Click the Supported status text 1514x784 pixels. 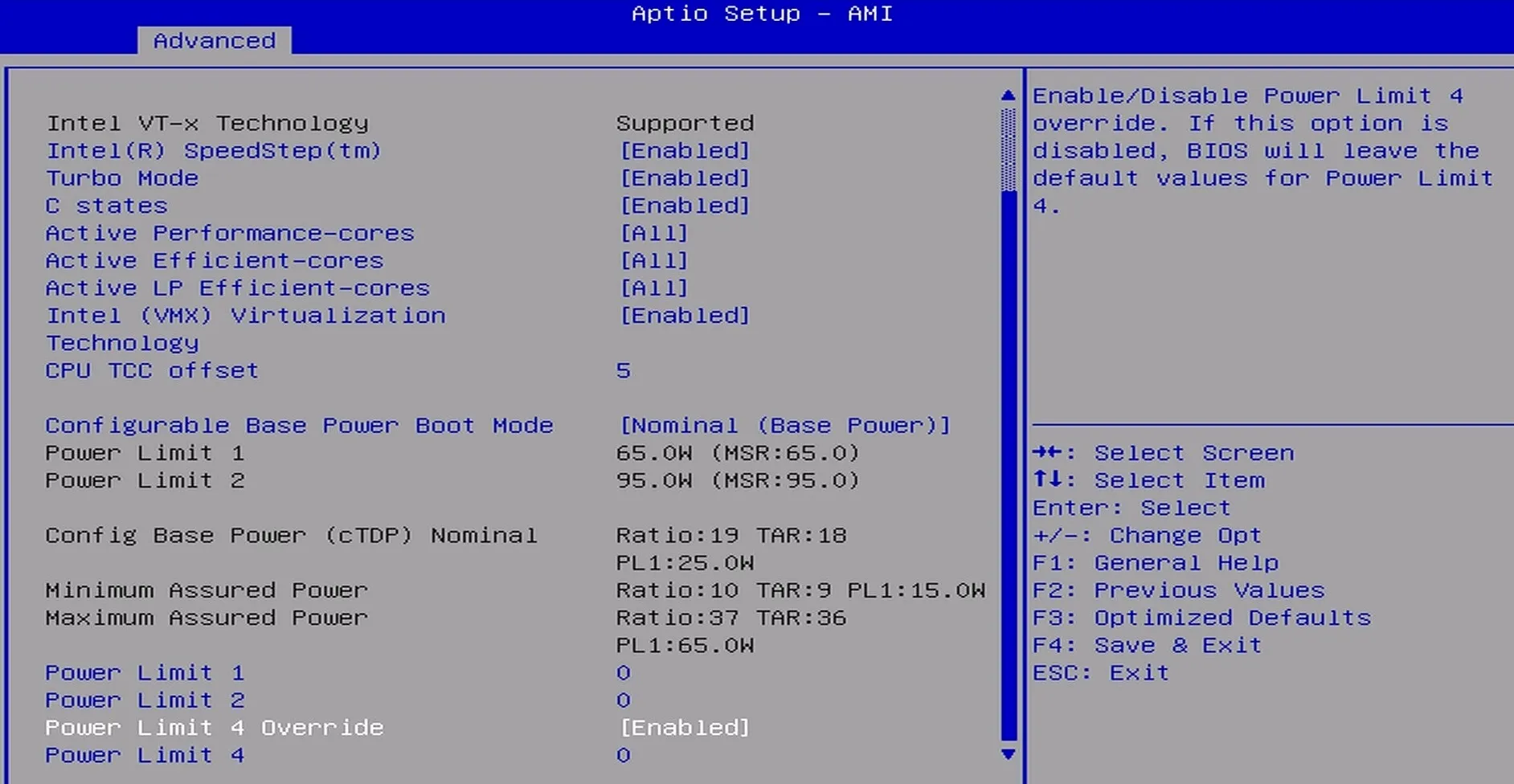pos(685,124)
